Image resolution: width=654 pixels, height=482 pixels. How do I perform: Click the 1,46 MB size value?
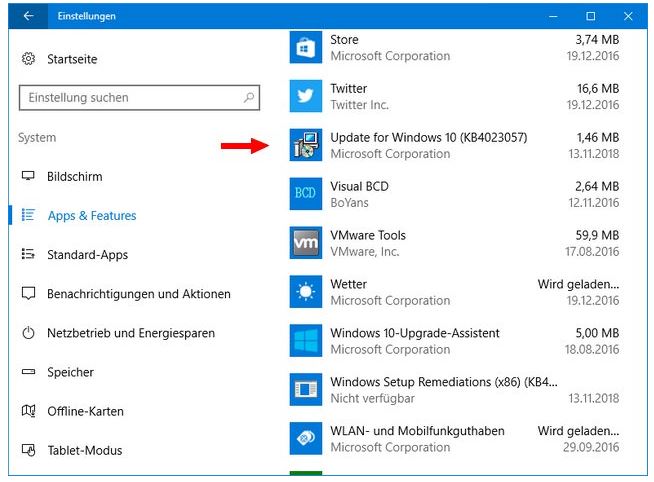pos(598,137)
